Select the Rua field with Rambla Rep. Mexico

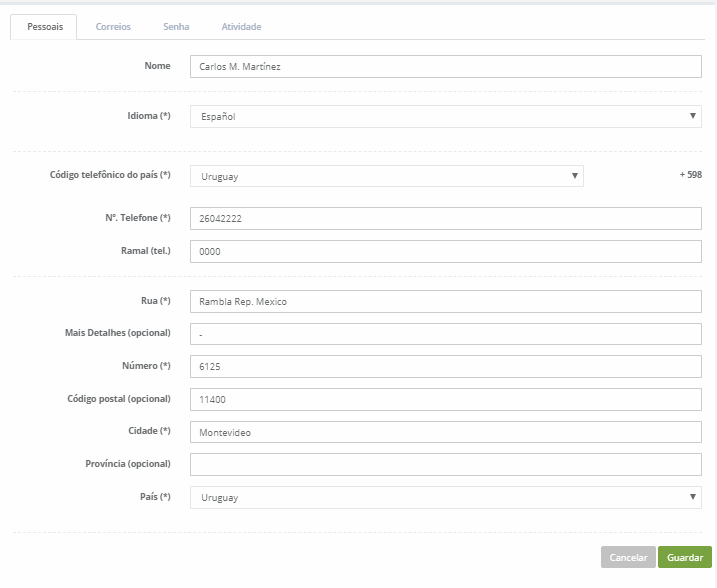pyautogui.click(x=445, y=302)
